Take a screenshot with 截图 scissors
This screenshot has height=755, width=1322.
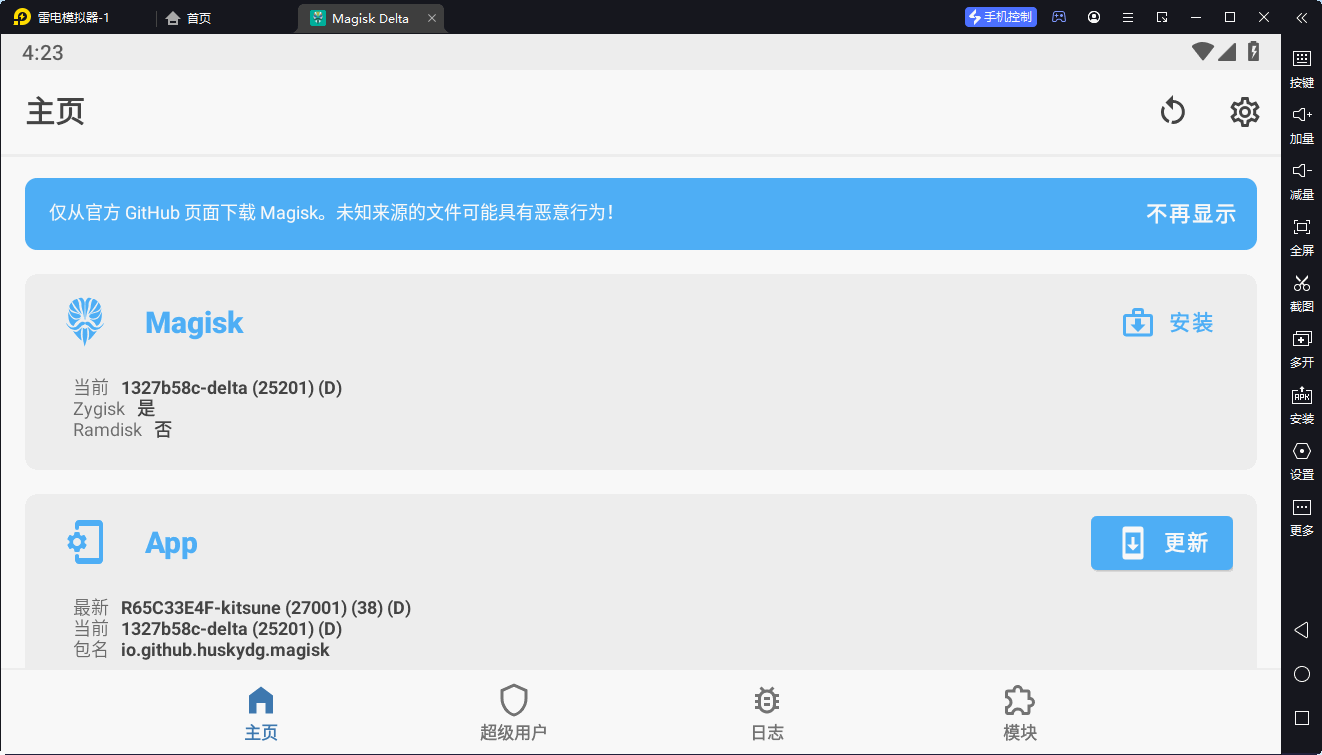pos(1301,292)
